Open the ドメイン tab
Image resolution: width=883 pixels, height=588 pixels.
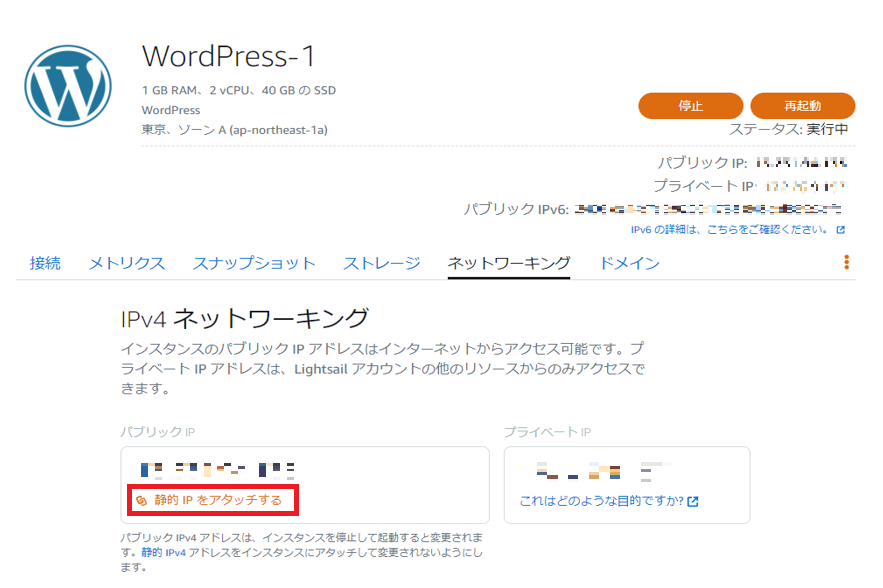tap(630, 263)
